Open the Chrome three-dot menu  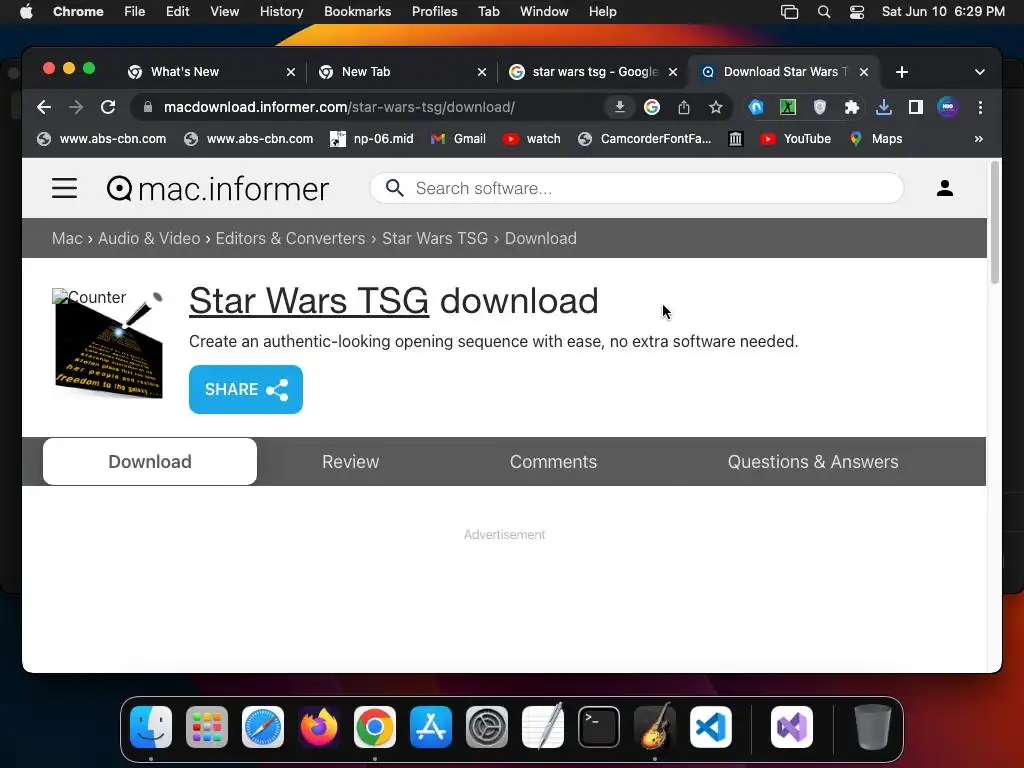[x=980, y=107]
